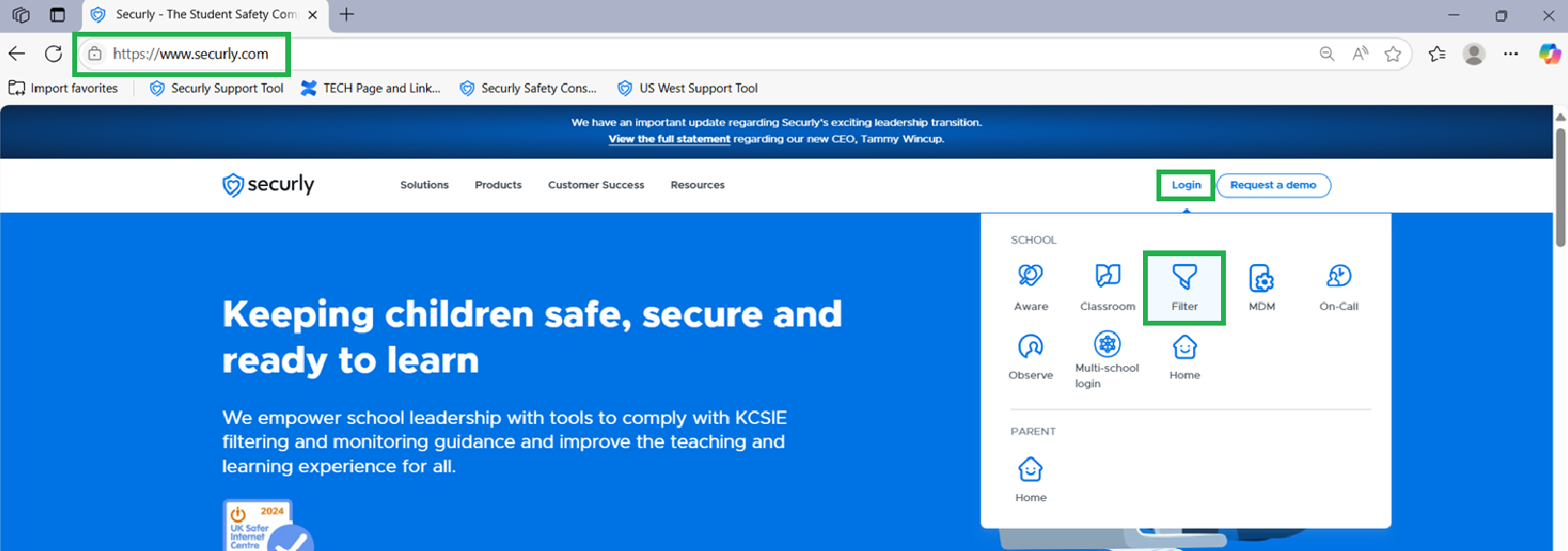Close the Securly tab

point(312,14)
